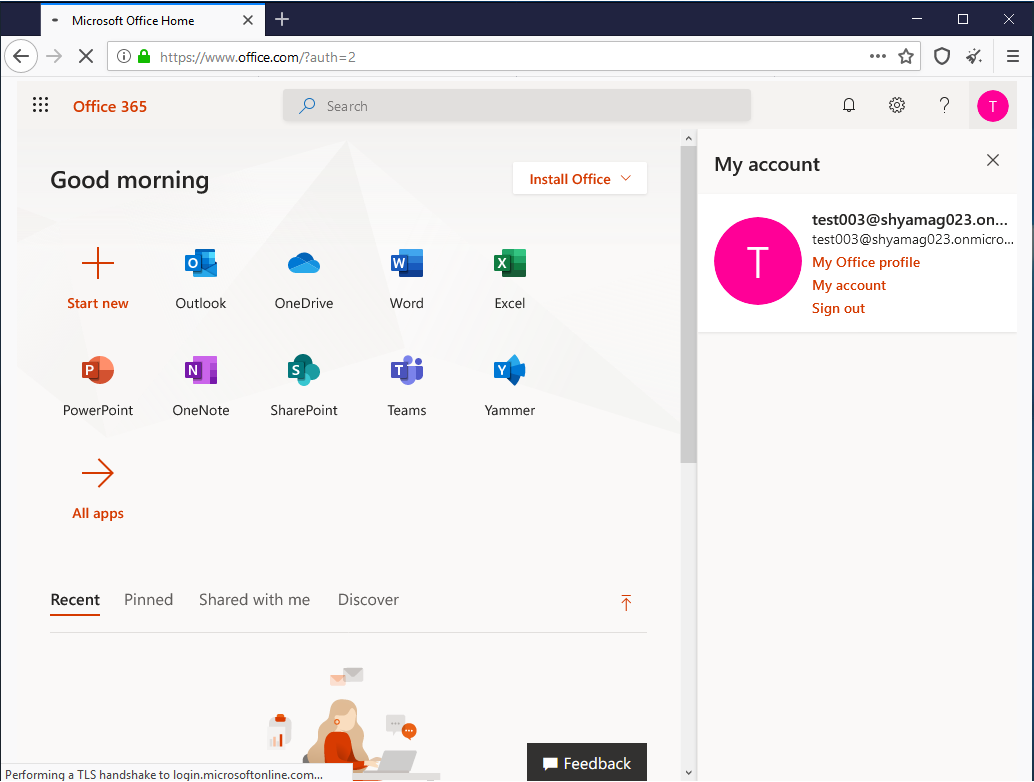Select the Discover tab
The width and height of the screenshot is (1034, 782).
coord(368,599)
